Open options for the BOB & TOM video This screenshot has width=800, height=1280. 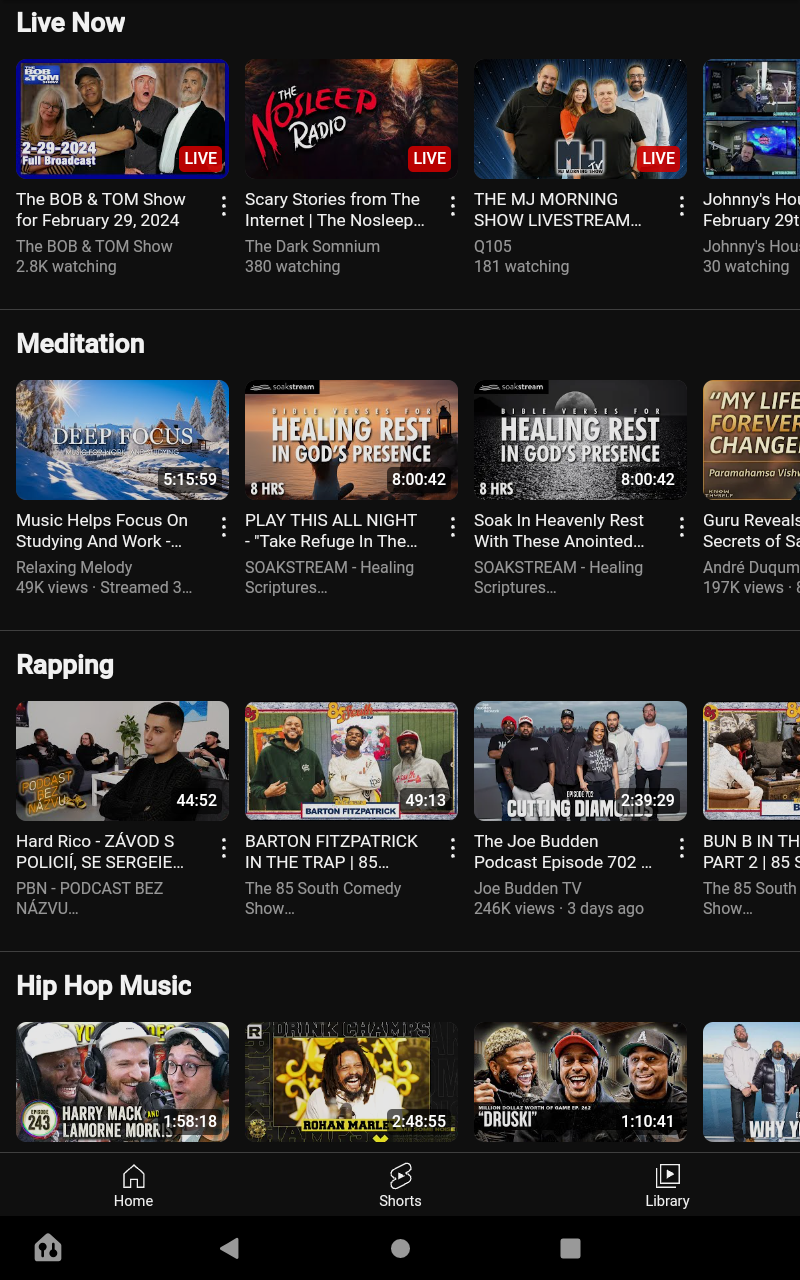[222, 205]
